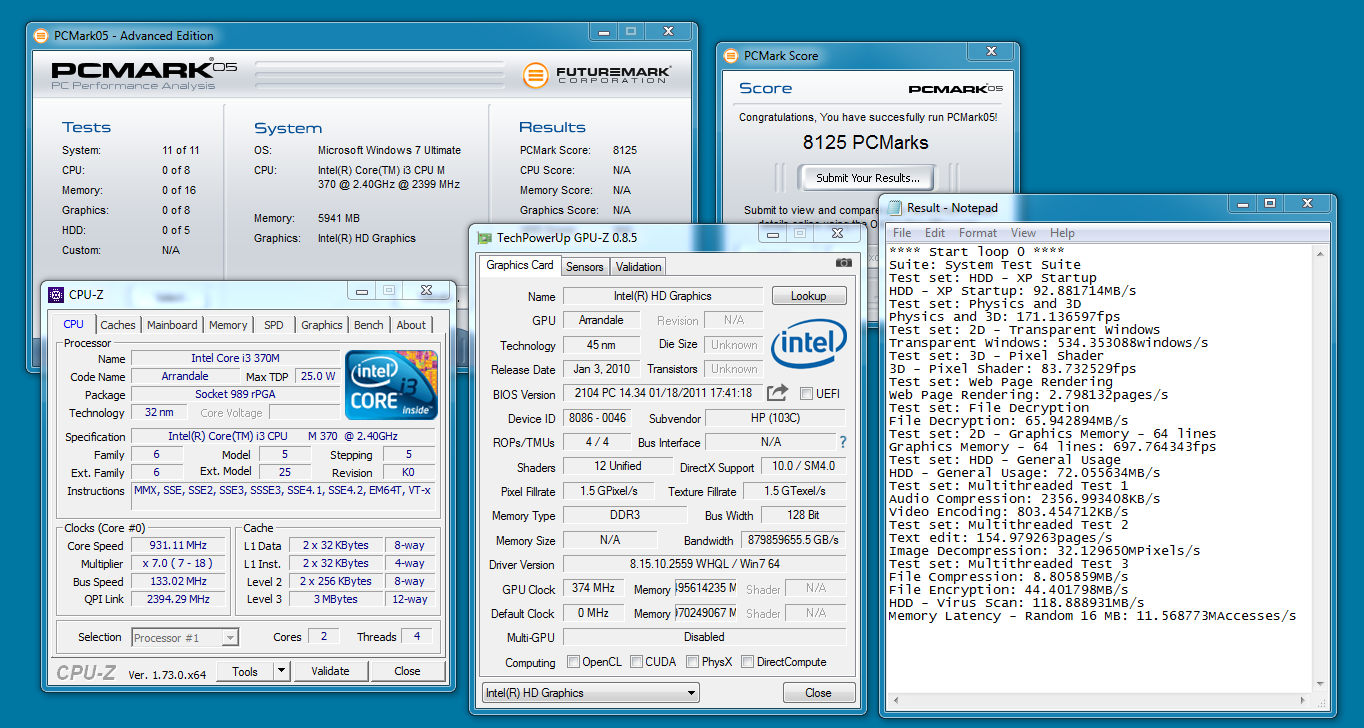Click the Device ID field 8086 - 0046
This screenshot has height=728, width=1364.
tap(597, 418)
